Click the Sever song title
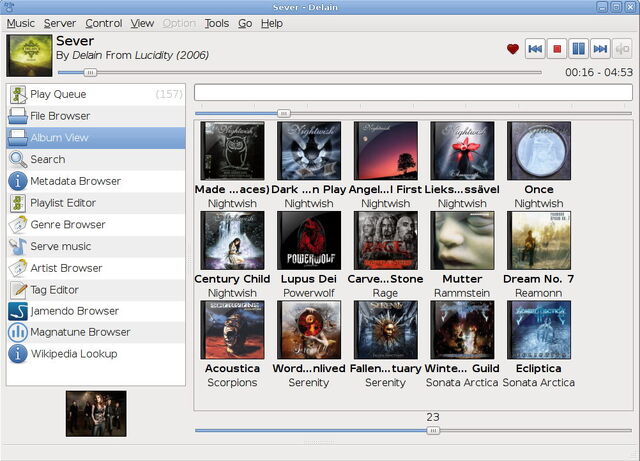The image size is (640, 461). point(75,41)
